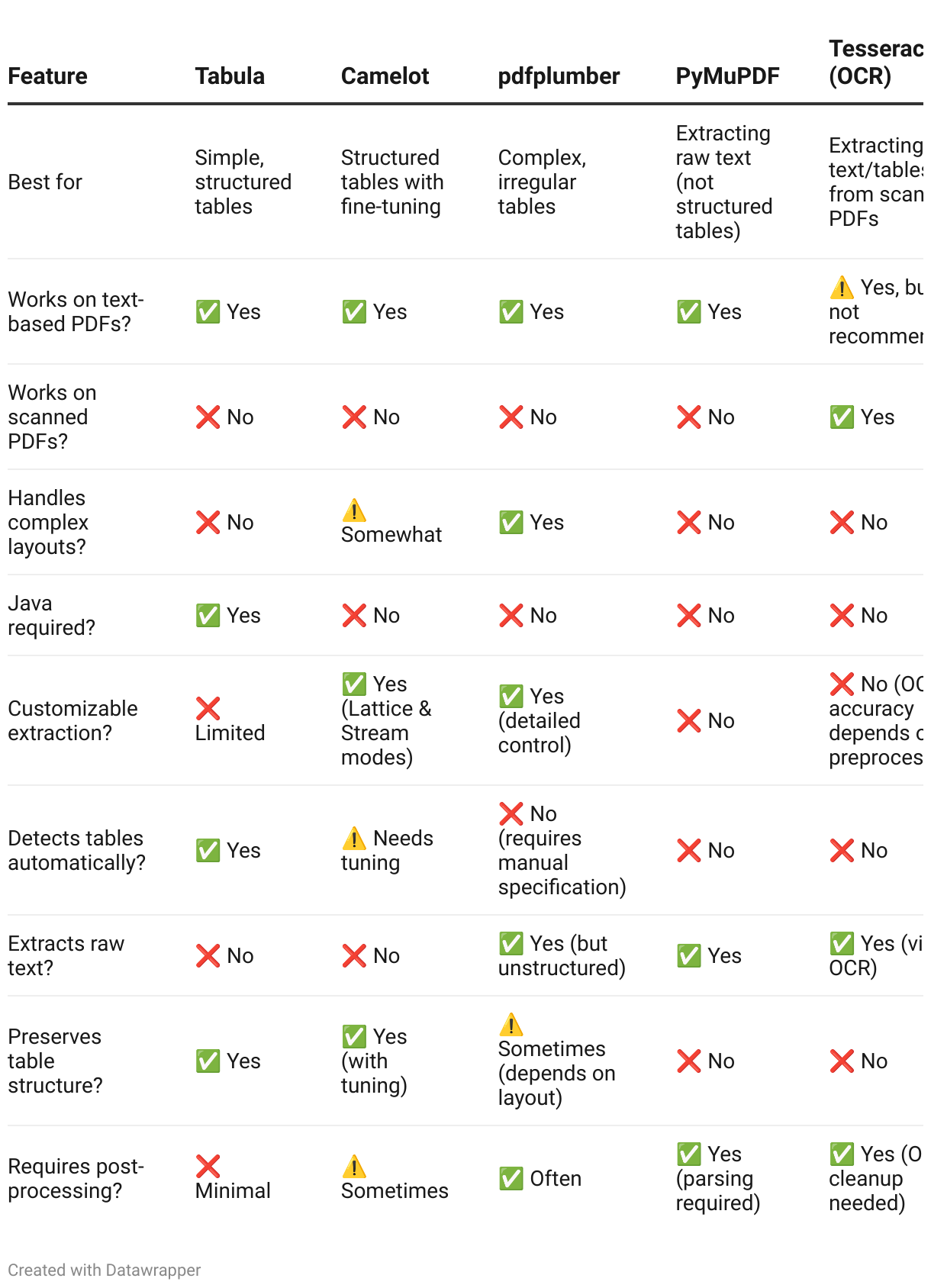Click the Feature column header
This screenshot has height=1288, width=931.
47,76
